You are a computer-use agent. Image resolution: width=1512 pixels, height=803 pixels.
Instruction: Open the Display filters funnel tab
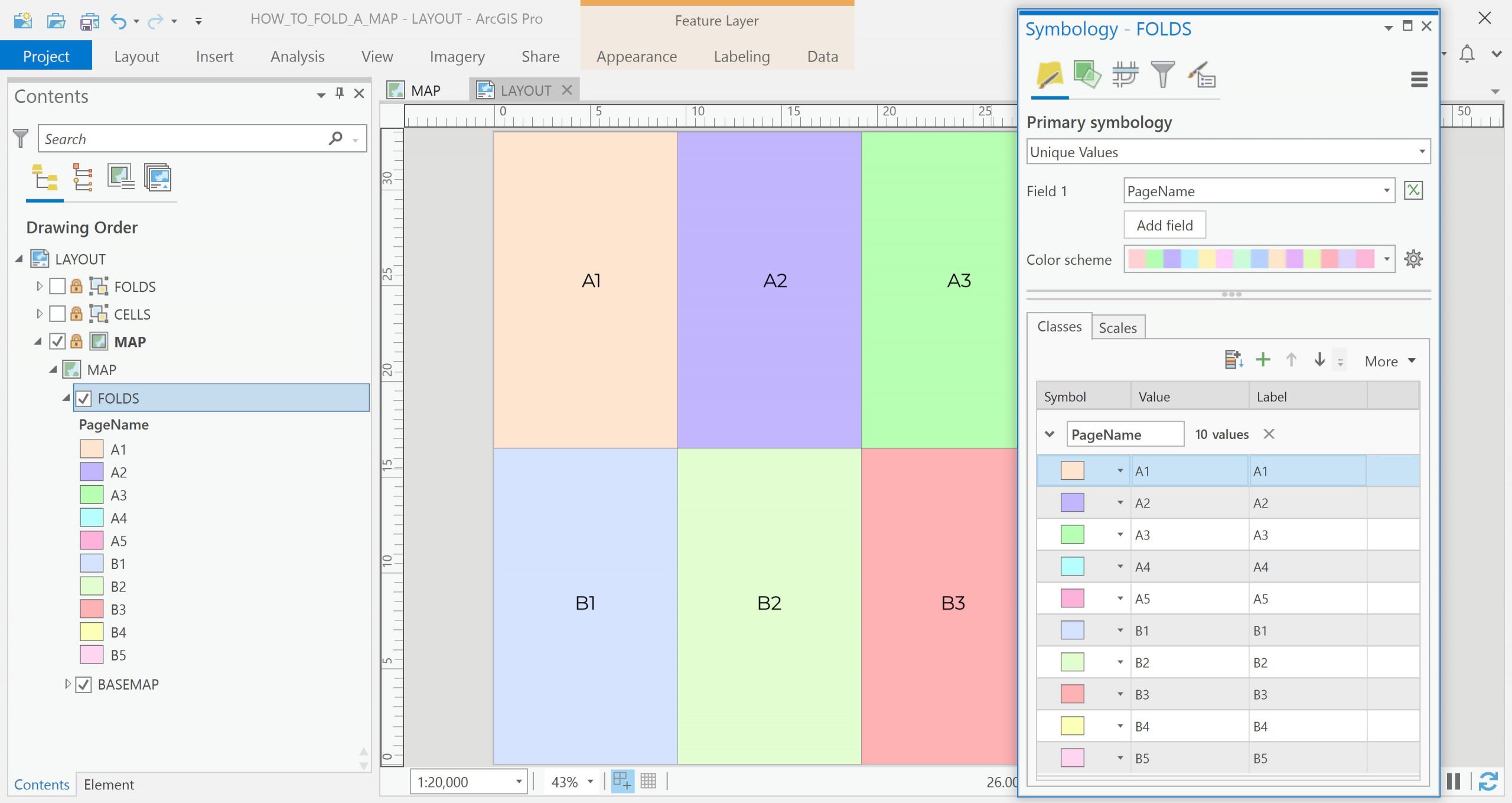(1162, 75)
